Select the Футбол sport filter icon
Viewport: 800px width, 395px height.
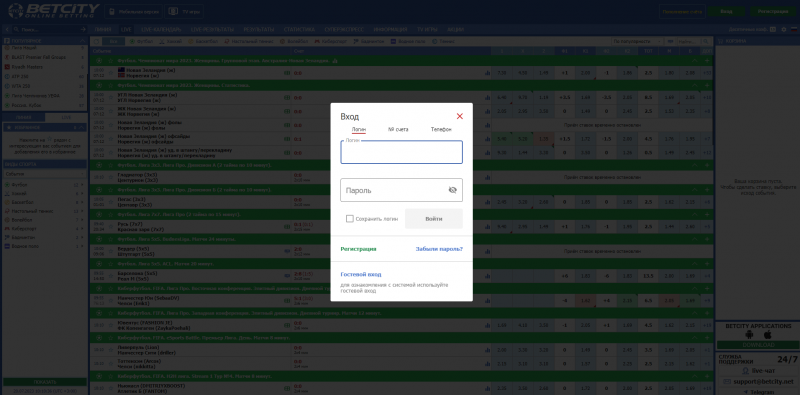pyautogui.click(x=132, y=41)
